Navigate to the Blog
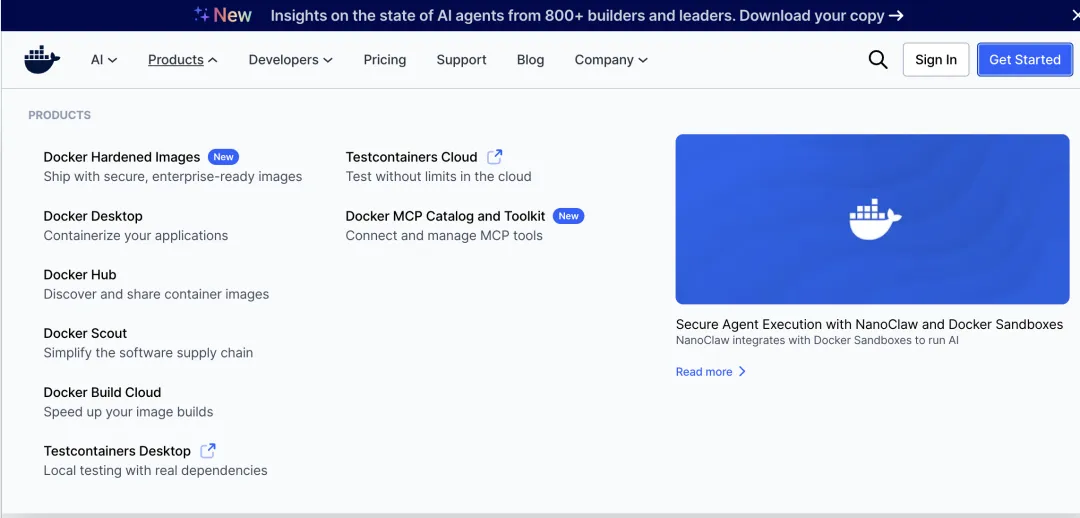Screen dimensions: 1080x518 coord(530,60)
